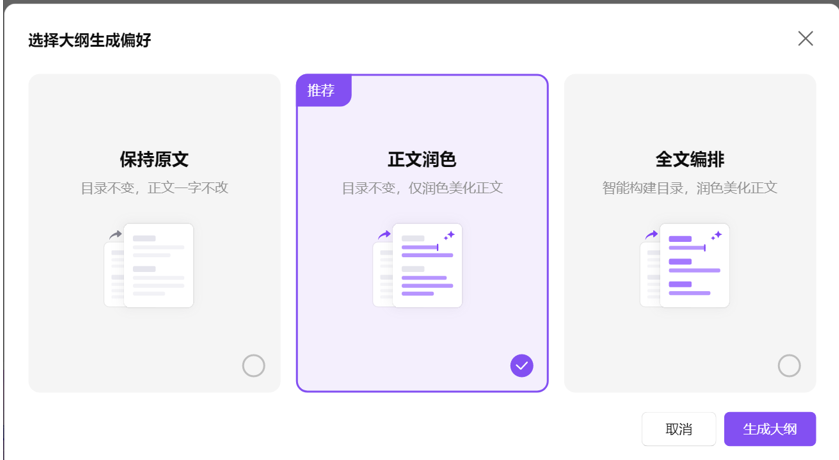Viewport: 839px width, 460px height.
Task: Click the text 目录不变，仅润色美化正文
Action: 422,188
